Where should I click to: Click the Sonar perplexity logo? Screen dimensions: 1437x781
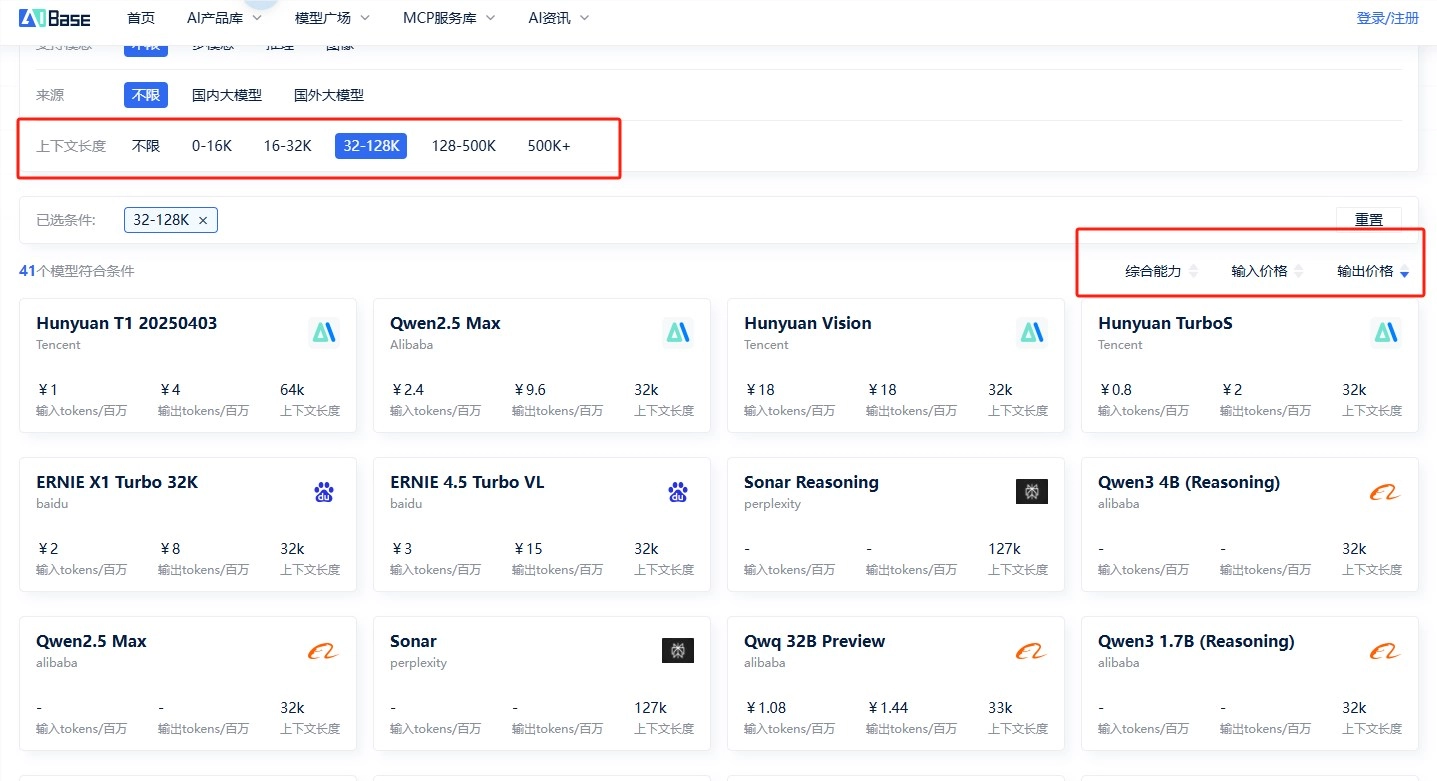tap(678, 650)
